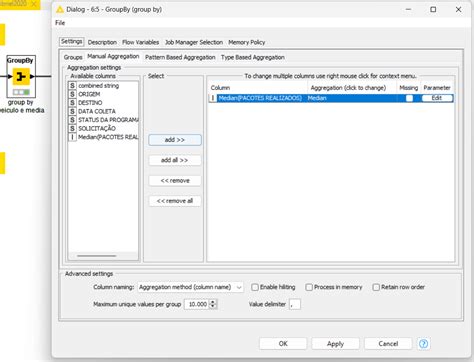The width and height of the screenshot is (474, 362).
Task: Select DATA COLETA in available columns
Action: [103, 111]
